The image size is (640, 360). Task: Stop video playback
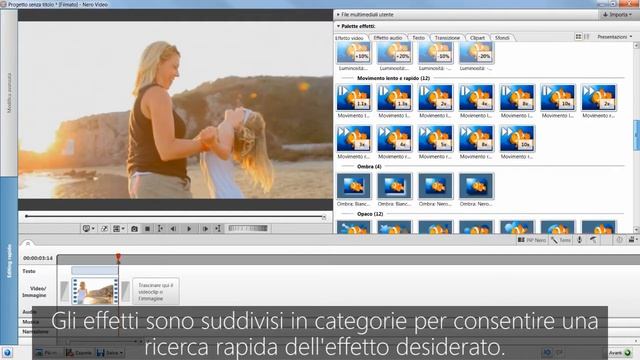click(147, 229)
